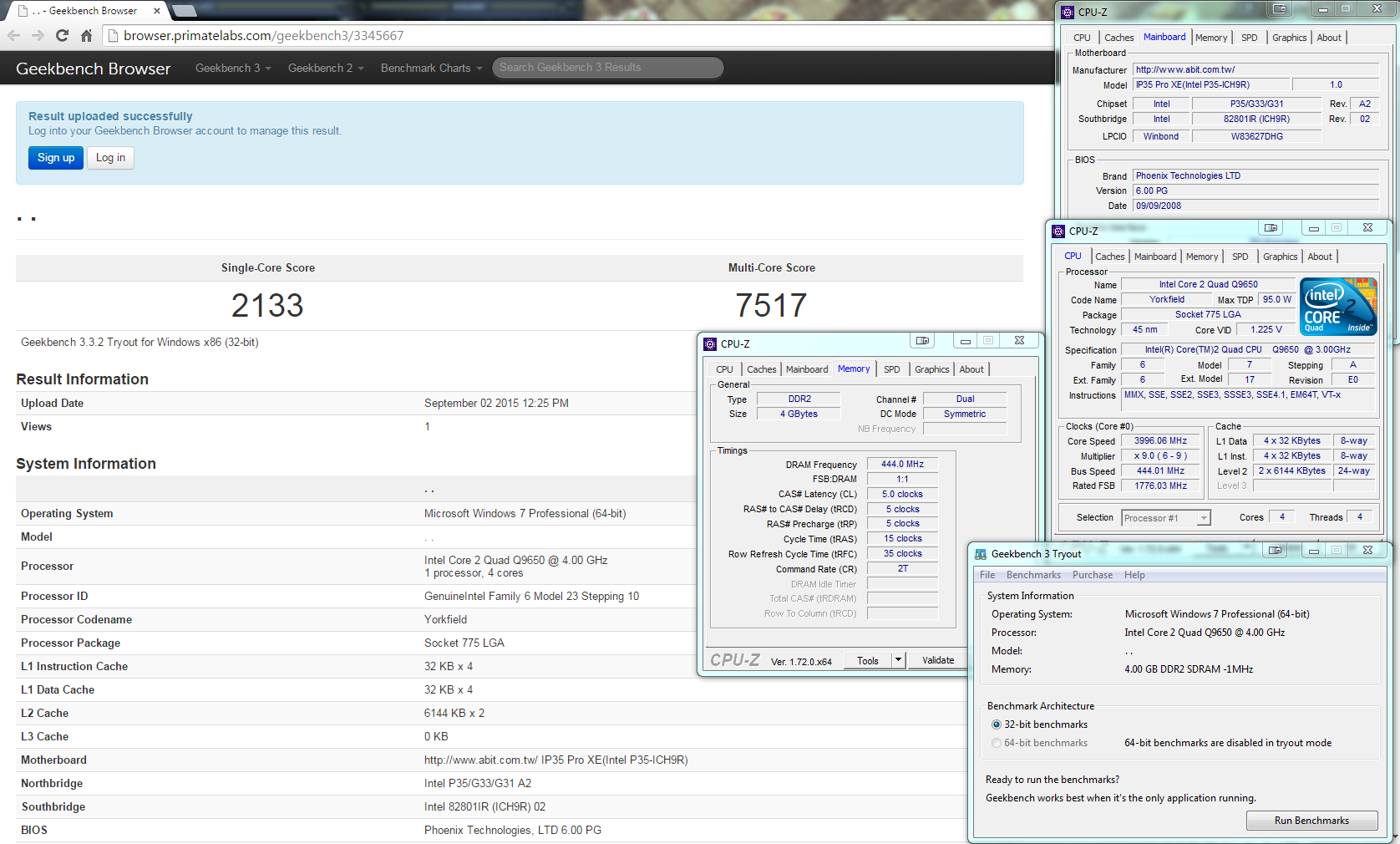The image size is (1400, 844).
Task: Focus the Search Geekbench 3 Results field
Action: (608, 68)
